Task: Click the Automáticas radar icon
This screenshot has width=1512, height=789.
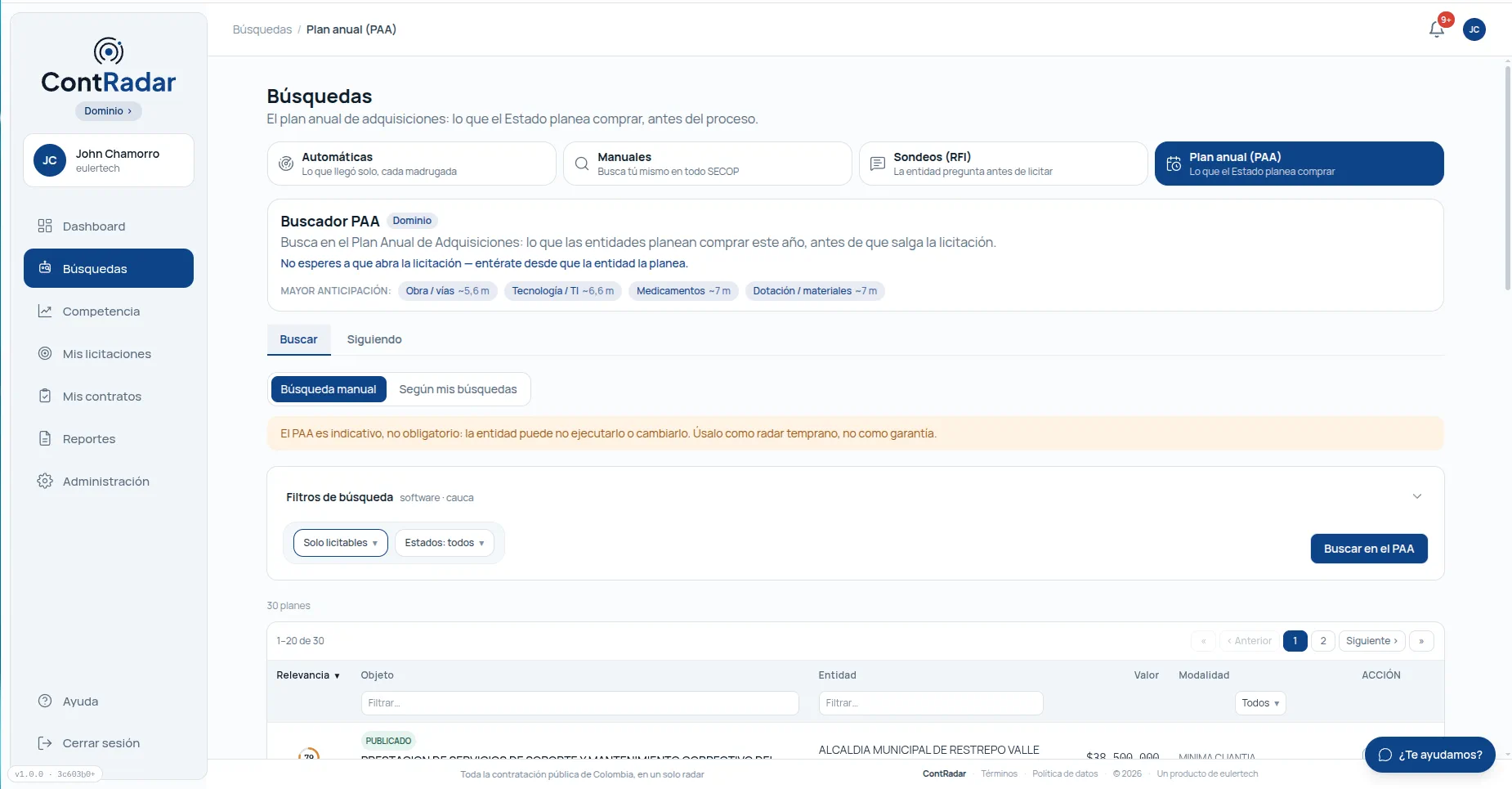Action: [x=286, y=164]
